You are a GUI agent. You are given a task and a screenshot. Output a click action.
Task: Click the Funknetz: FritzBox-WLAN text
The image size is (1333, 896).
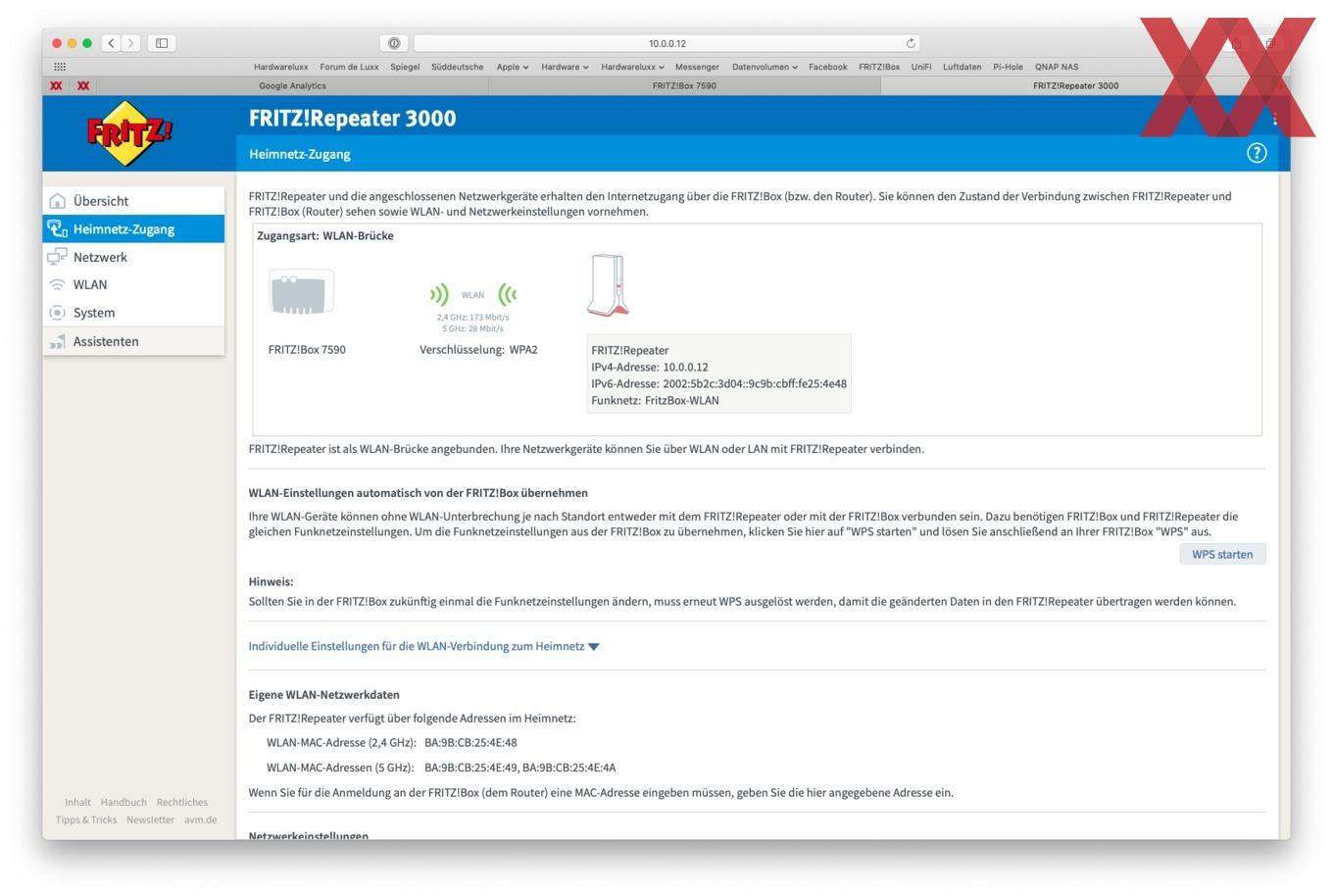pyautogui.click(x=655, y=400)
